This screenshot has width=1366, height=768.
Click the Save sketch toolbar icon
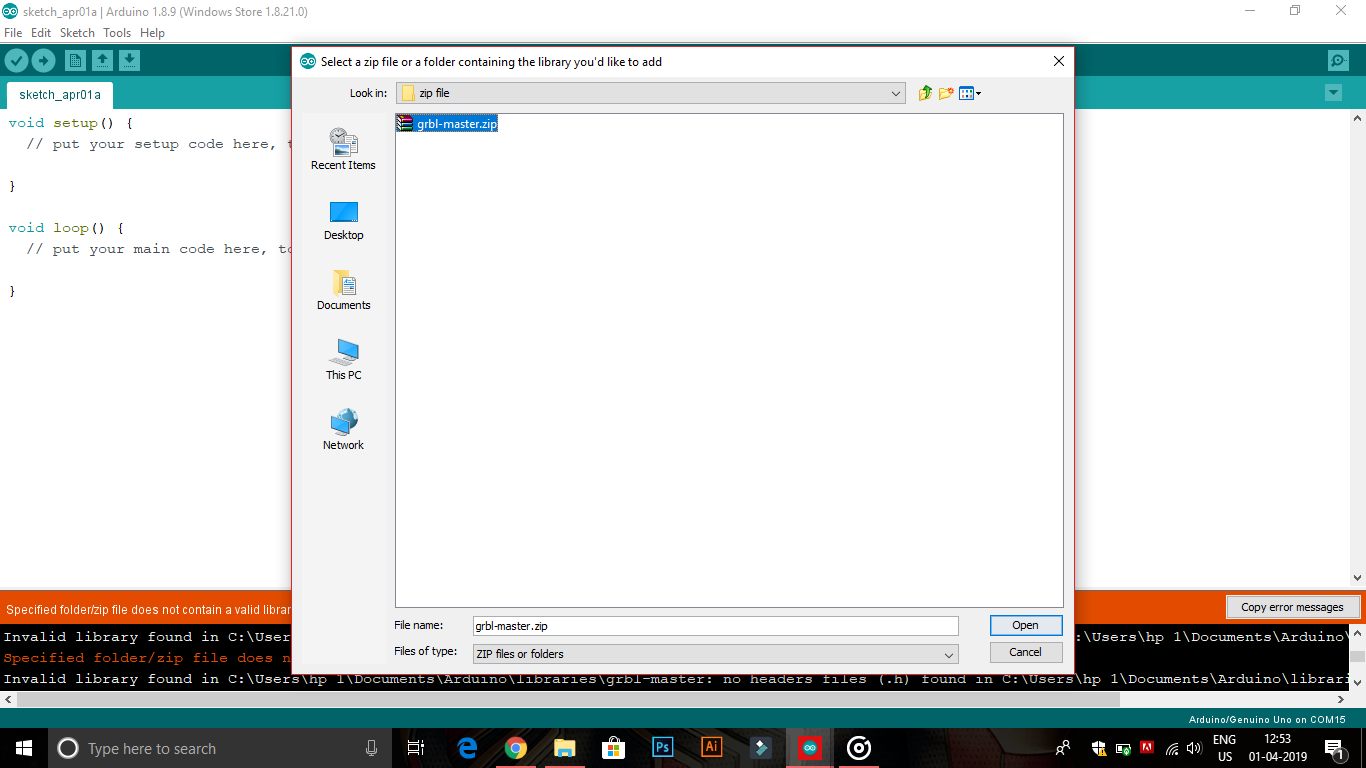pyautogui.click(x=129, y=60)
